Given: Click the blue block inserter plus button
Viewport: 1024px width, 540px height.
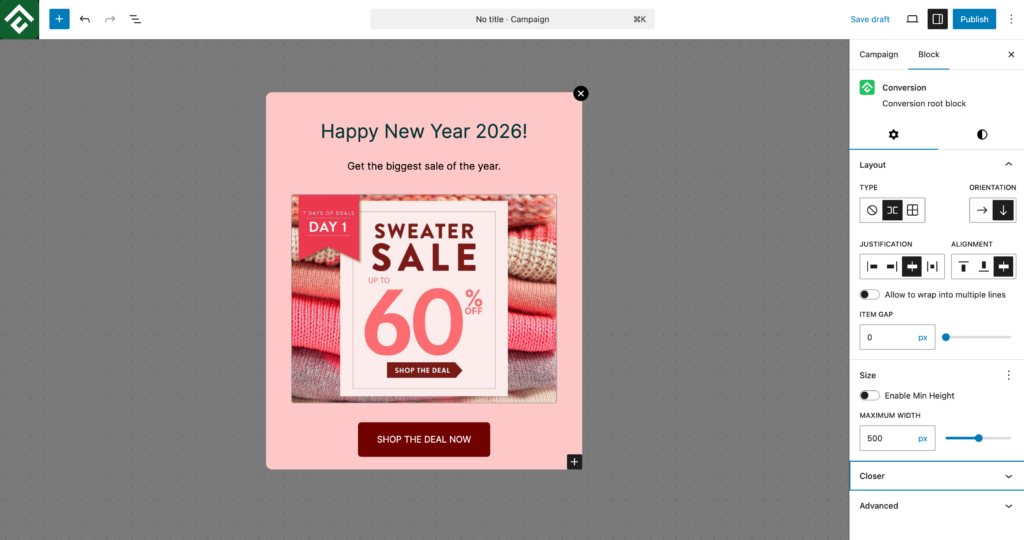Looking at the screenshot, I should [x=59, y=19].
